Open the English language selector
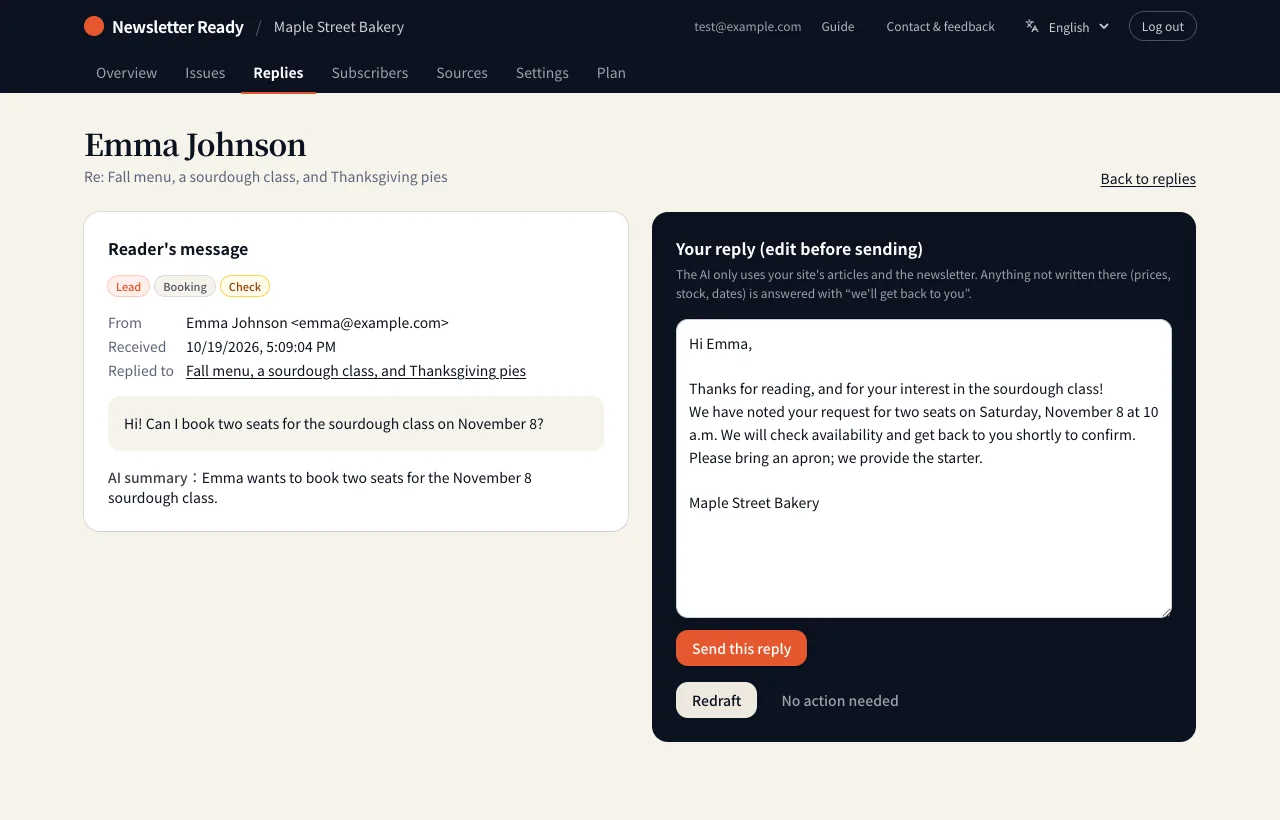Viewport: 1280px width, 820px height. coord(1068,26)
